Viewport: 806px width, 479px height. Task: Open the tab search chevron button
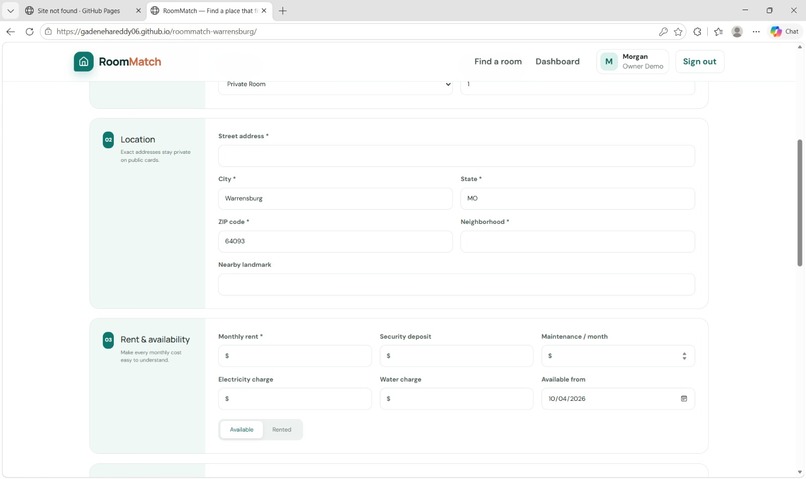pyautogui.click(x=10, y=10)
